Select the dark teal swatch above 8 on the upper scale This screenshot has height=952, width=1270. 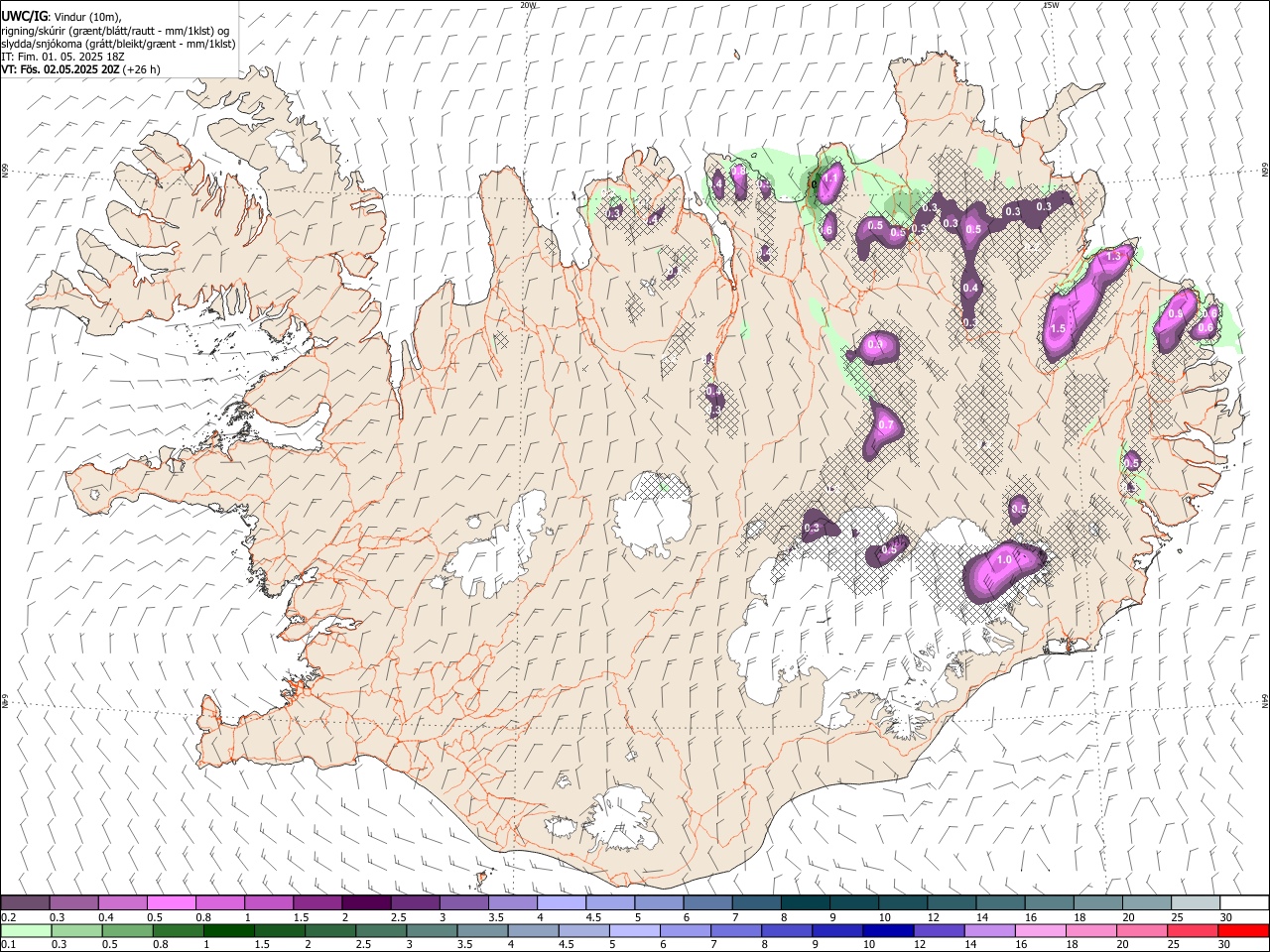[x=805, y=902]
